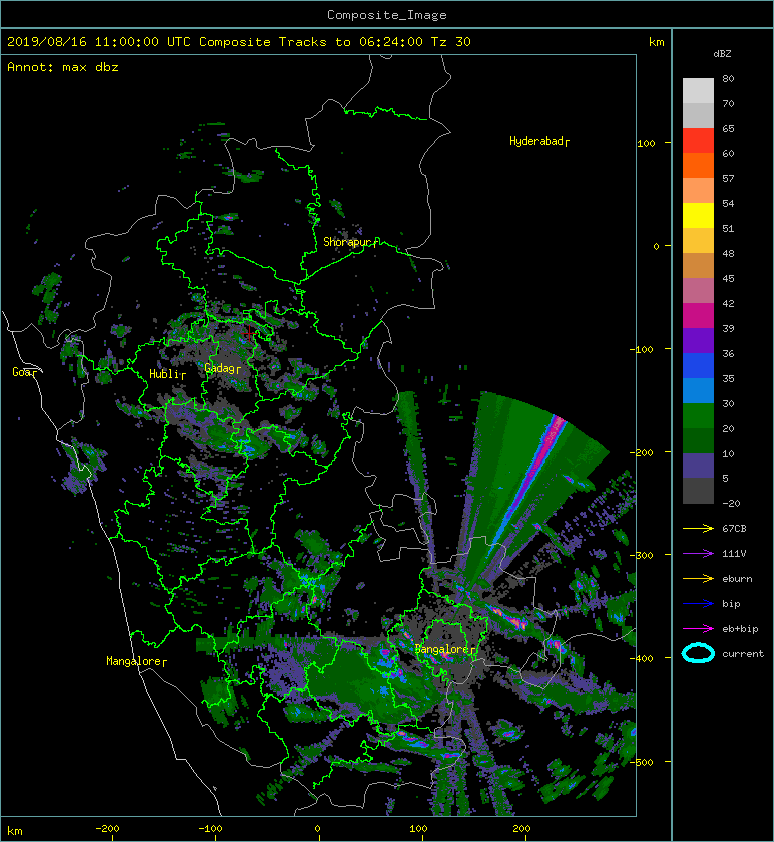This screenshot has width=774, height=842.
Task: Click the Gadag city label
Action: [x=220, y=368]
